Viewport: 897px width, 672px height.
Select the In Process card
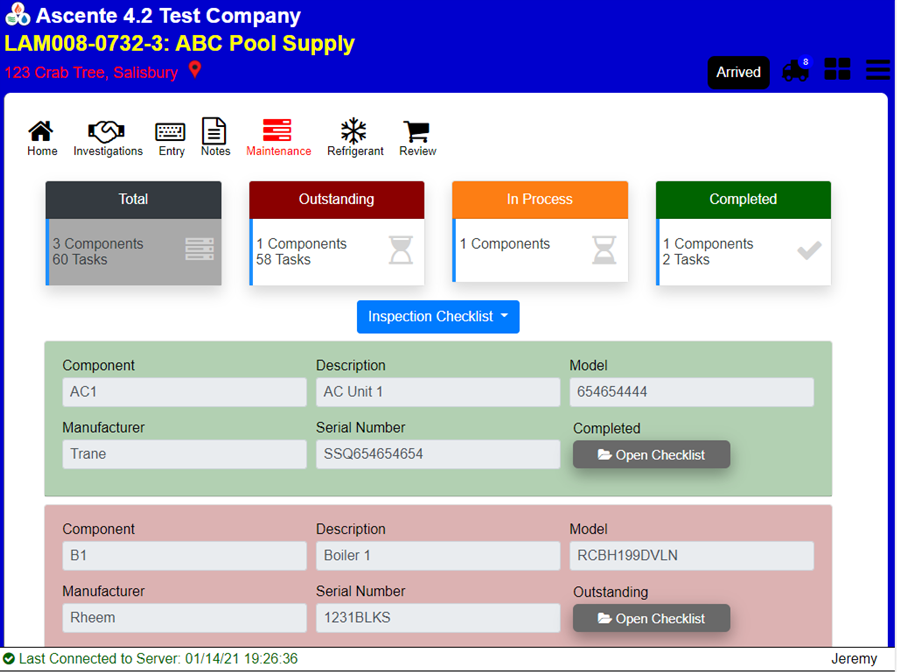(540, 234)
